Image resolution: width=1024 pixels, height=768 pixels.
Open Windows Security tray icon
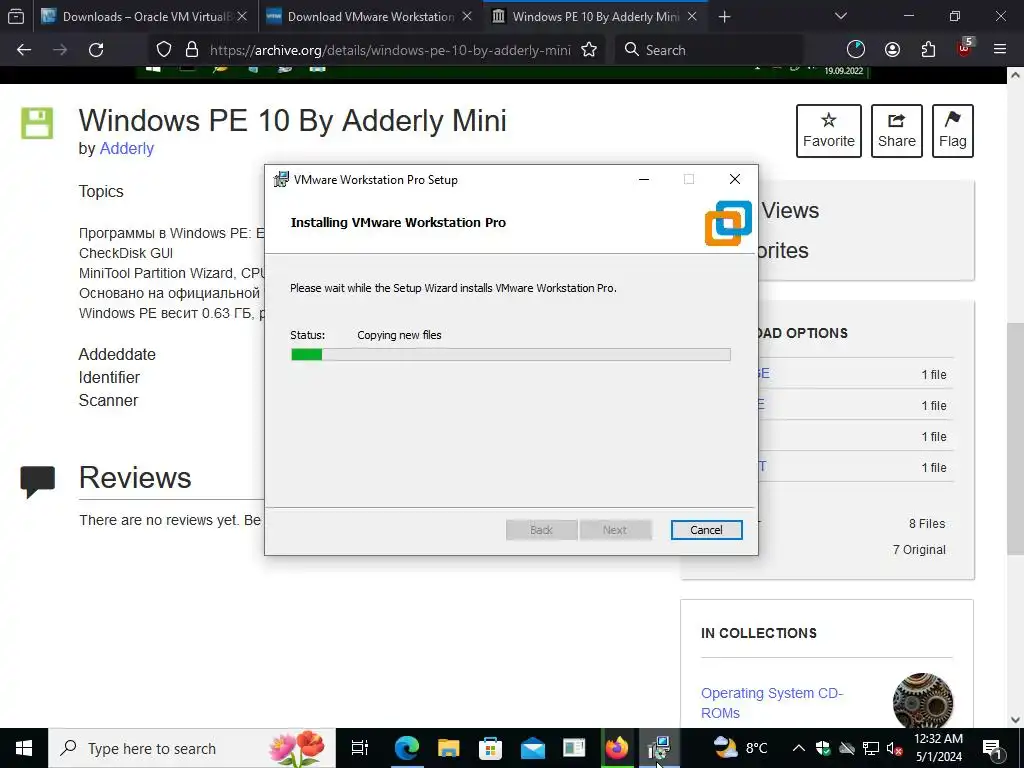pos(823,748)
